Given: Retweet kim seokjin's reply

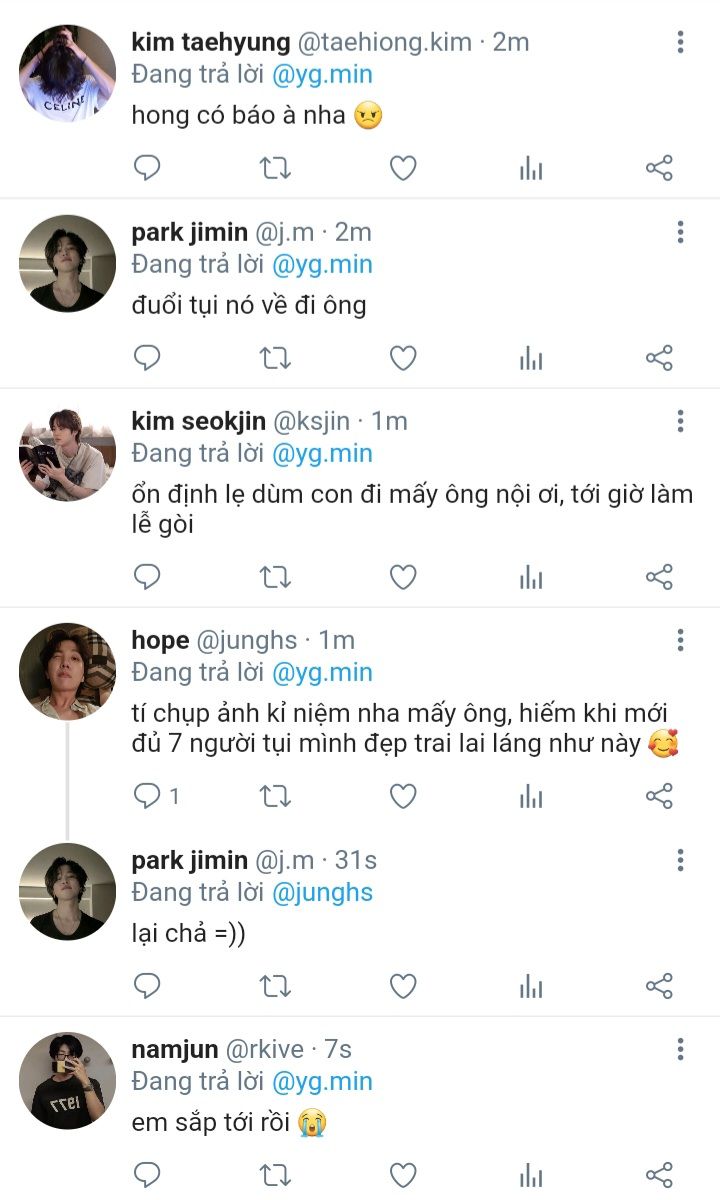Looking at the screenshot, I should pos(275,577).
